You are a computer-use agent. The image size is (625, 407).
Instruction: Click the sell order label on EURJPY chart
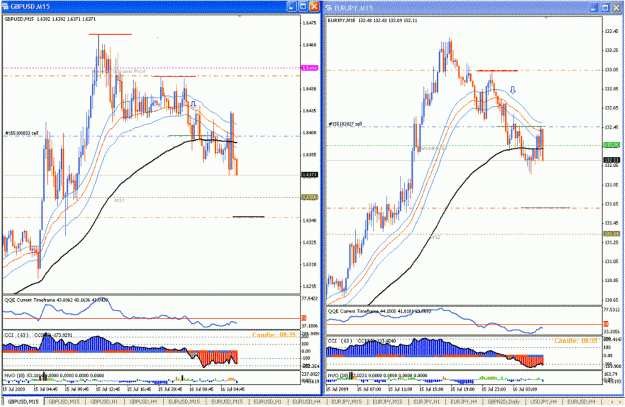(x=345, y=124)
